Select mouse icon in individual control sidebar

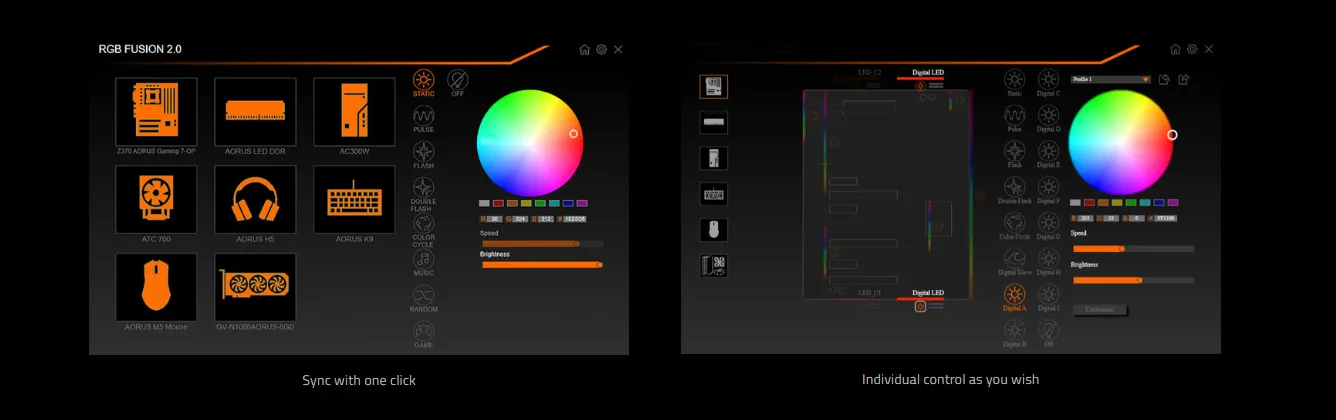click(714, 230)
